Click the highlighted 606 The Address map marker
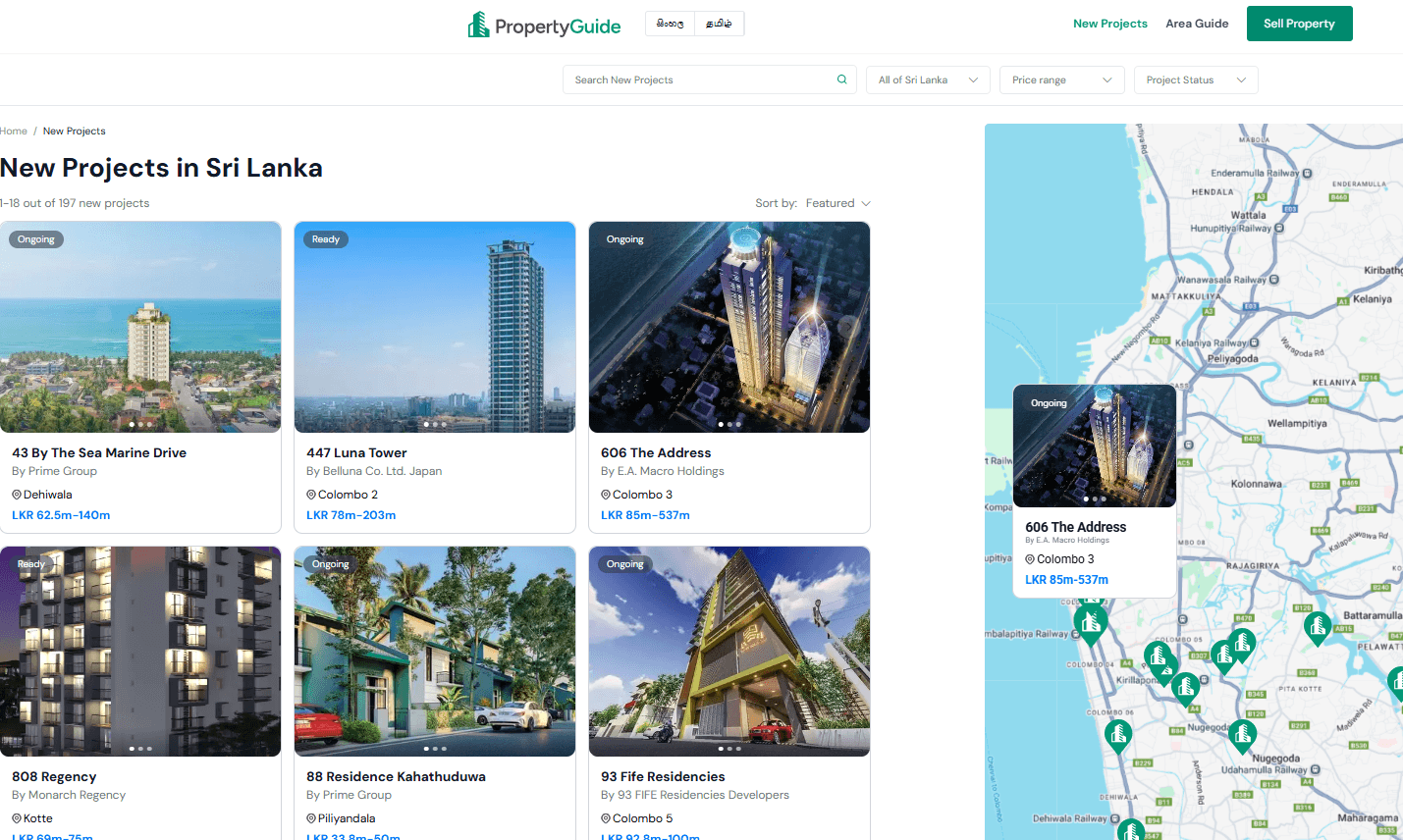 point(1090,622)
